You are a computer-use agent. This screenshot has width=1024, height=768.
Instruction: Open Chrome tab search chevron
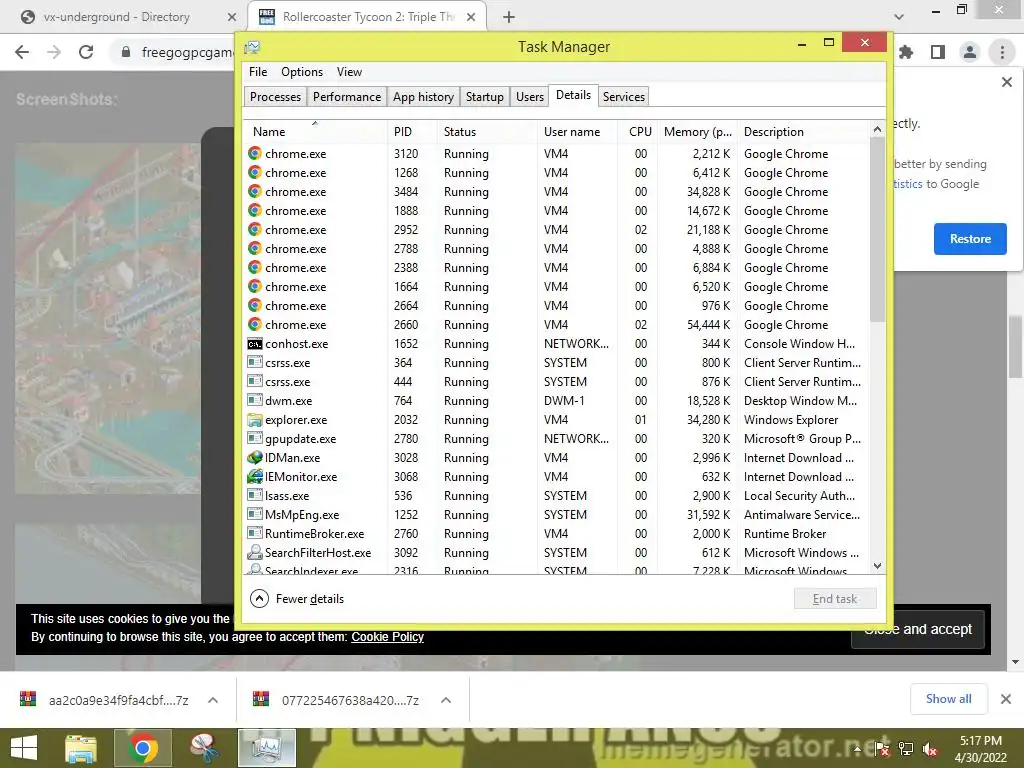tap(899, 17)
